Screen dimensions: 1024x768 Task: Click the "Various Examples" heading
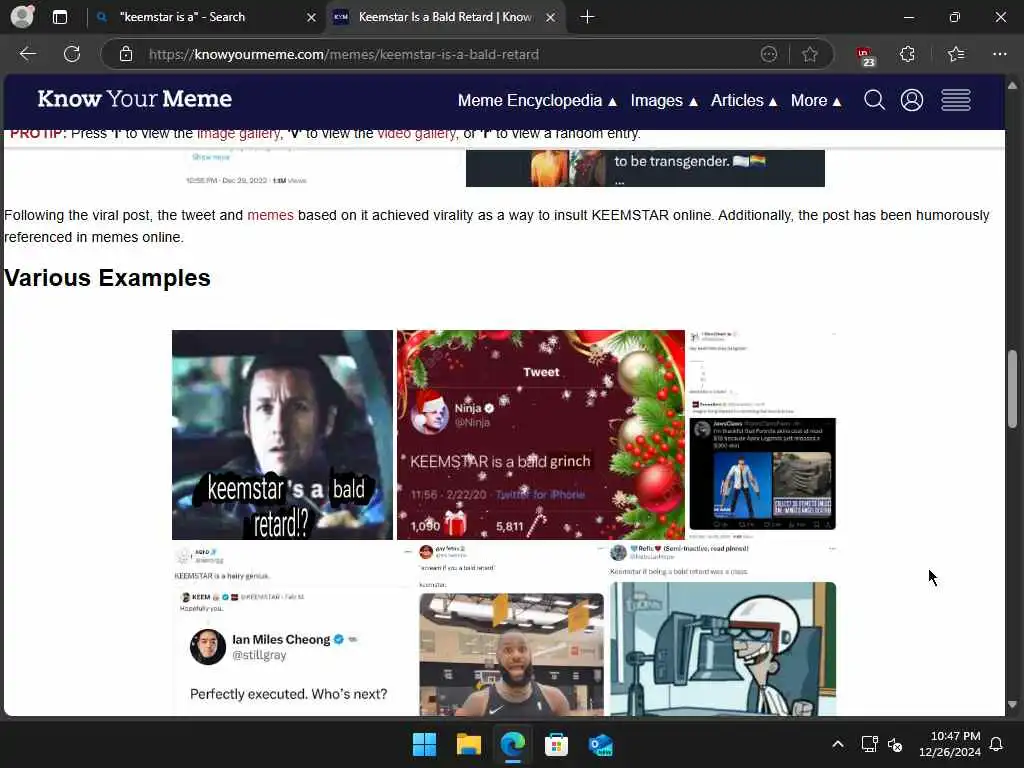click(x=107, y=278)
